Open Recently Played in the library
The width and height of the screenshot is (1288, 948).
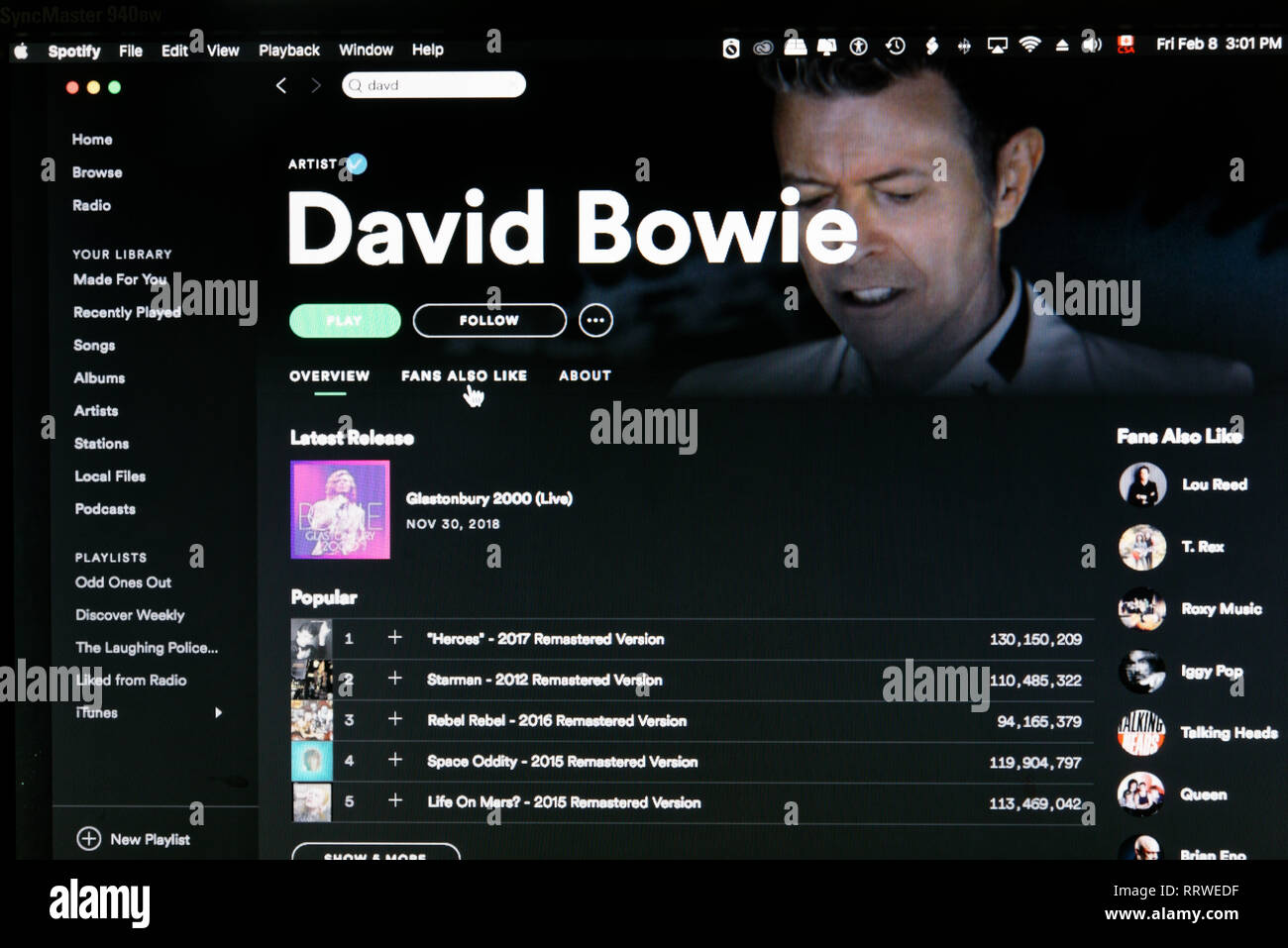[x=127, y=312]
